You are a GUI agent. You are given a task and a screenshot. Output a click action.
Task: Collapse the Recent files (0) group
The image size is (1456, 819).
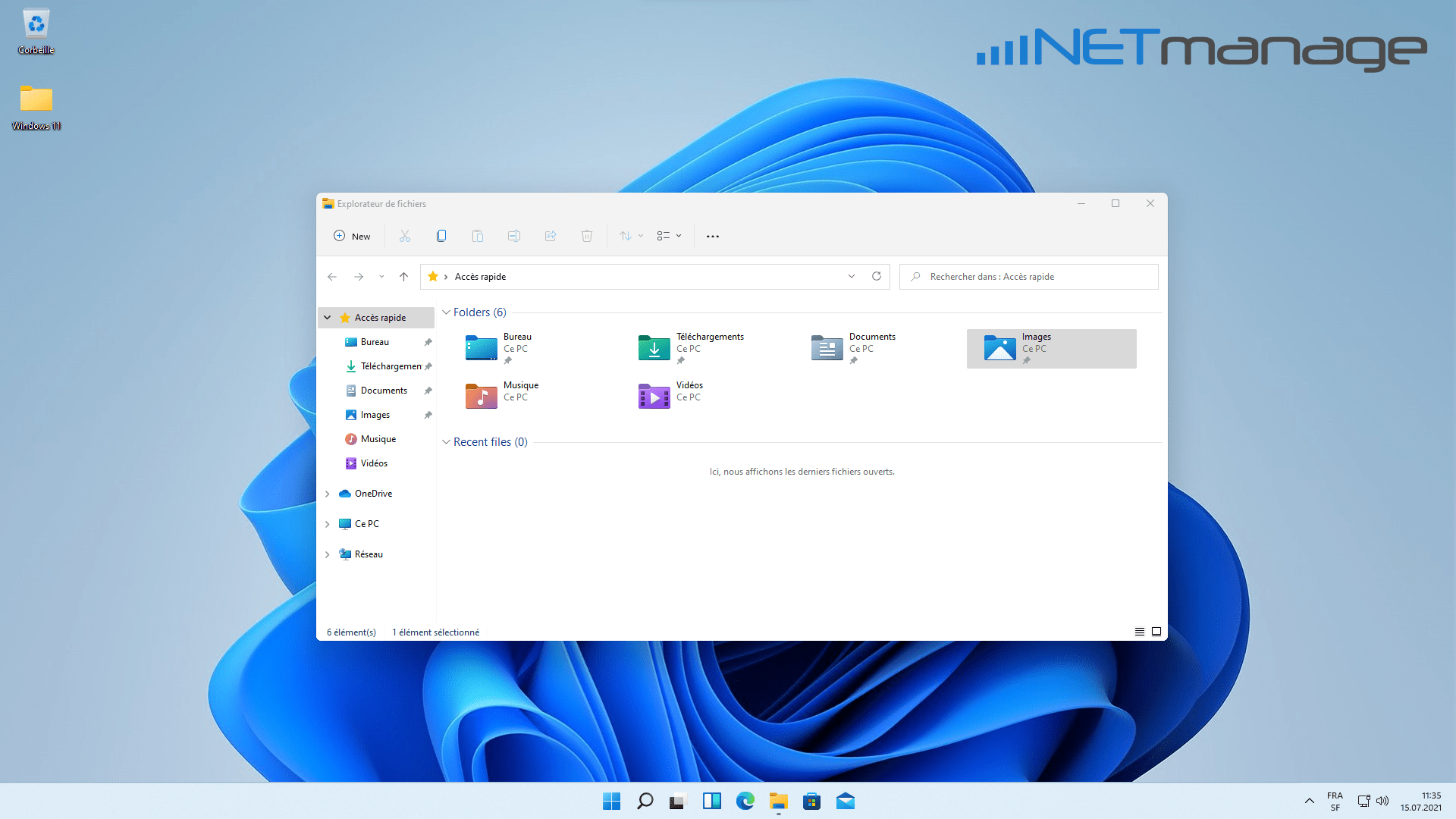click(x=447, y=442)
